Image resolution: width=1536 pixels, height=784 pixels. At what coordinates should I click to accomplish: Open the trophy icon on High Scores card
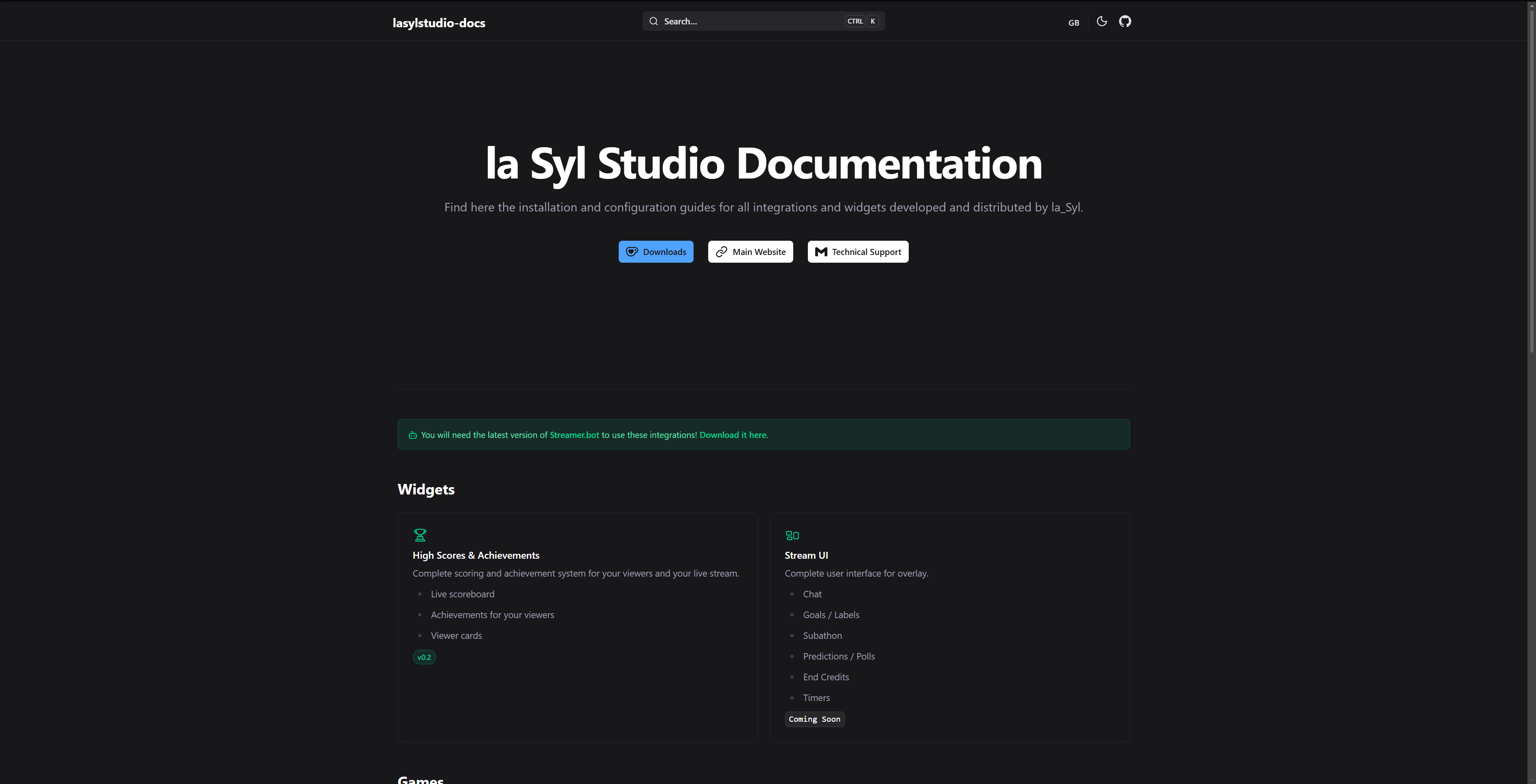tap(420, 535)
